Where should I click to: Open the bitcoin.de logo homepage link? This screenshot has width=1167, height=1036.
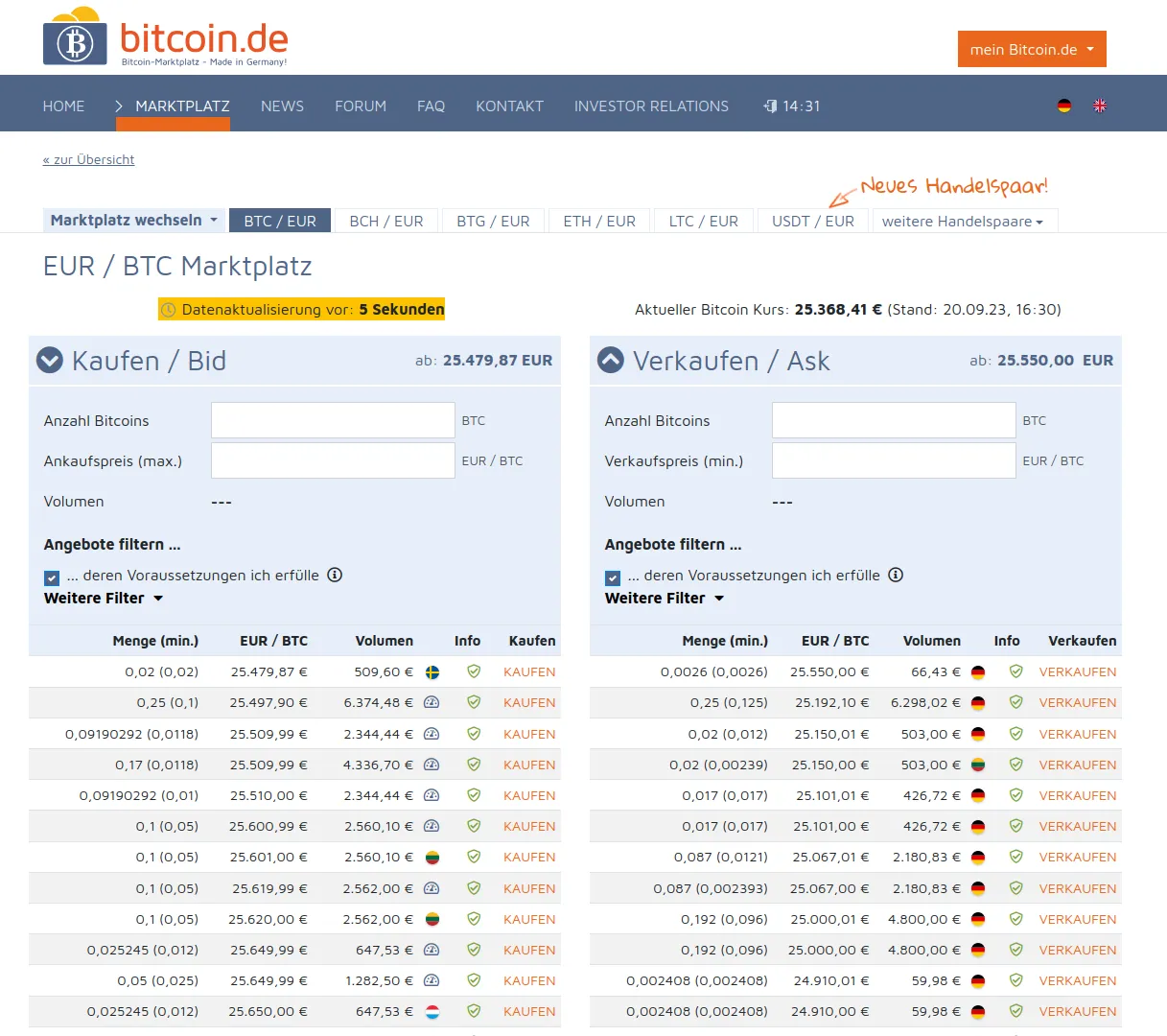(x=165, y=38)
